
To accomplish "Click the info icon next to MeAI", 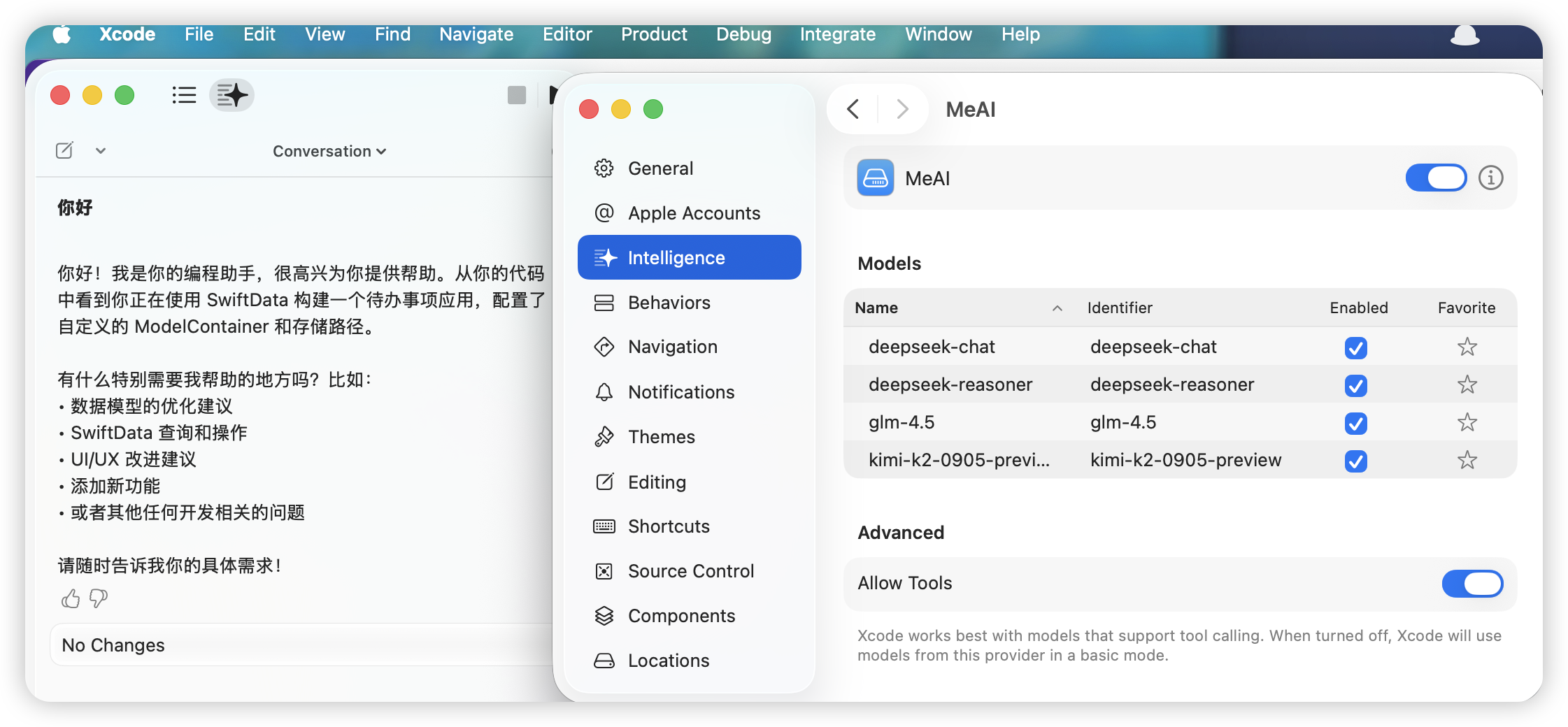I will point(1490,178).
